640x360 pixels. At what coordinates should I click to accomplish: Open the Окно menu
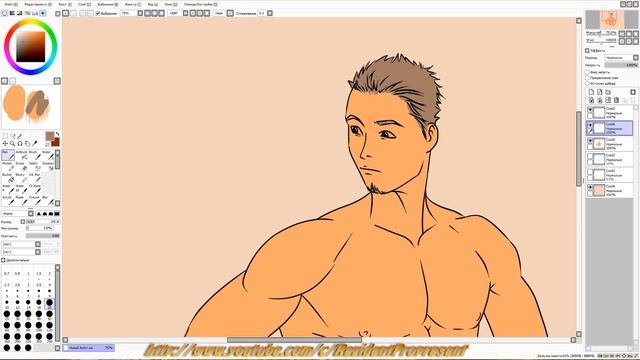click(x=171, y=4)
